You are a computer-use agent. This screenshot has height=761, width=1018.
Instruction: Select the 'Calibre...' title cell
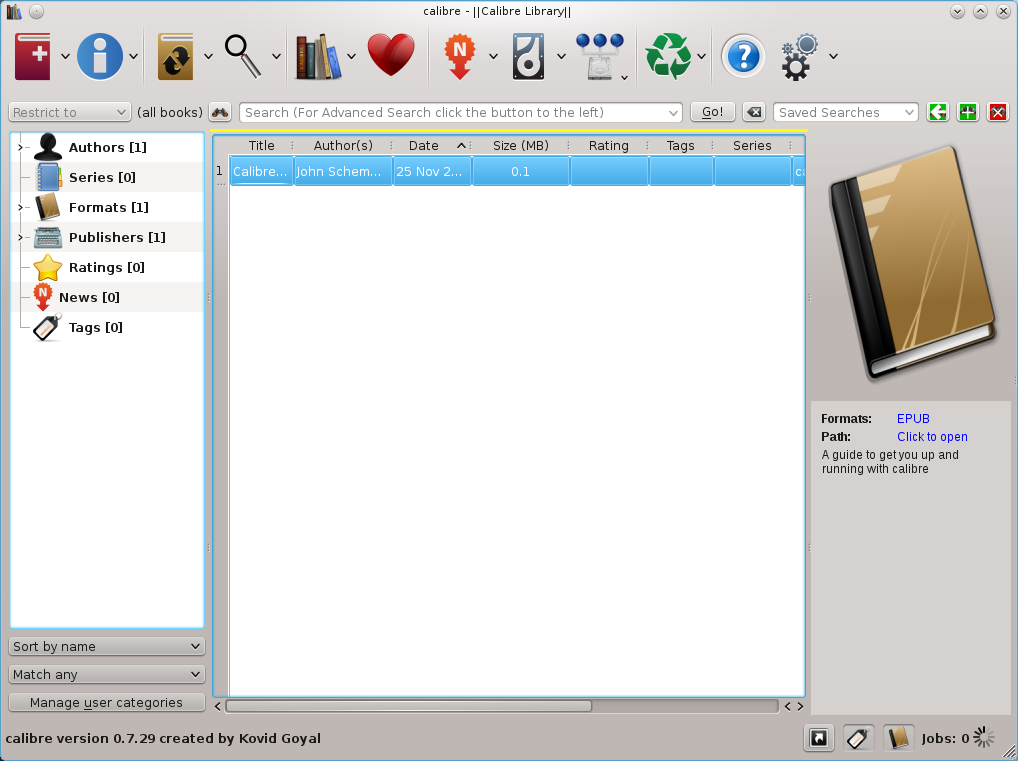coord(262,171)
